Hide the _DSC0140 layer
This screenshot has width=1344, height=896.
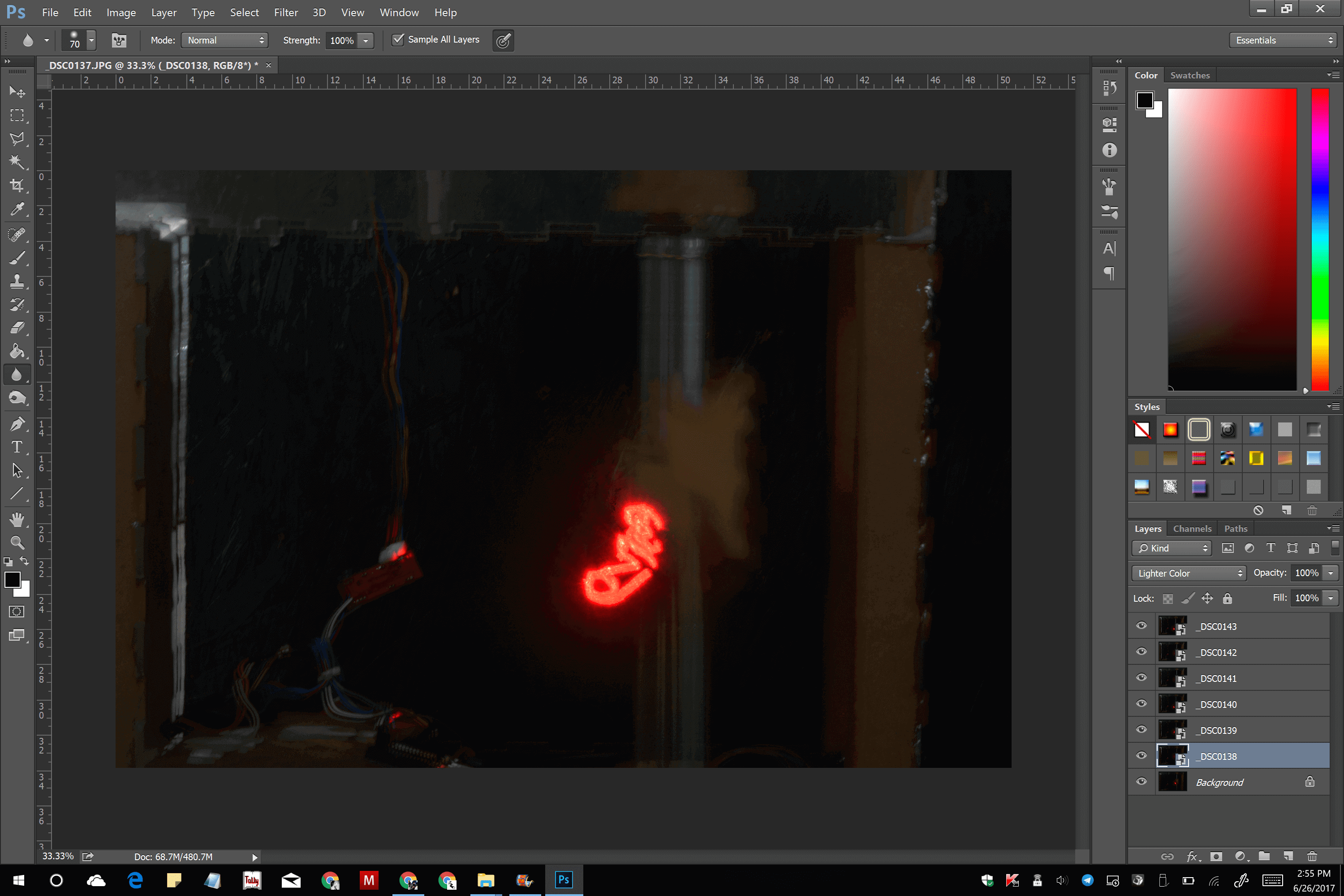point(1141,703)
